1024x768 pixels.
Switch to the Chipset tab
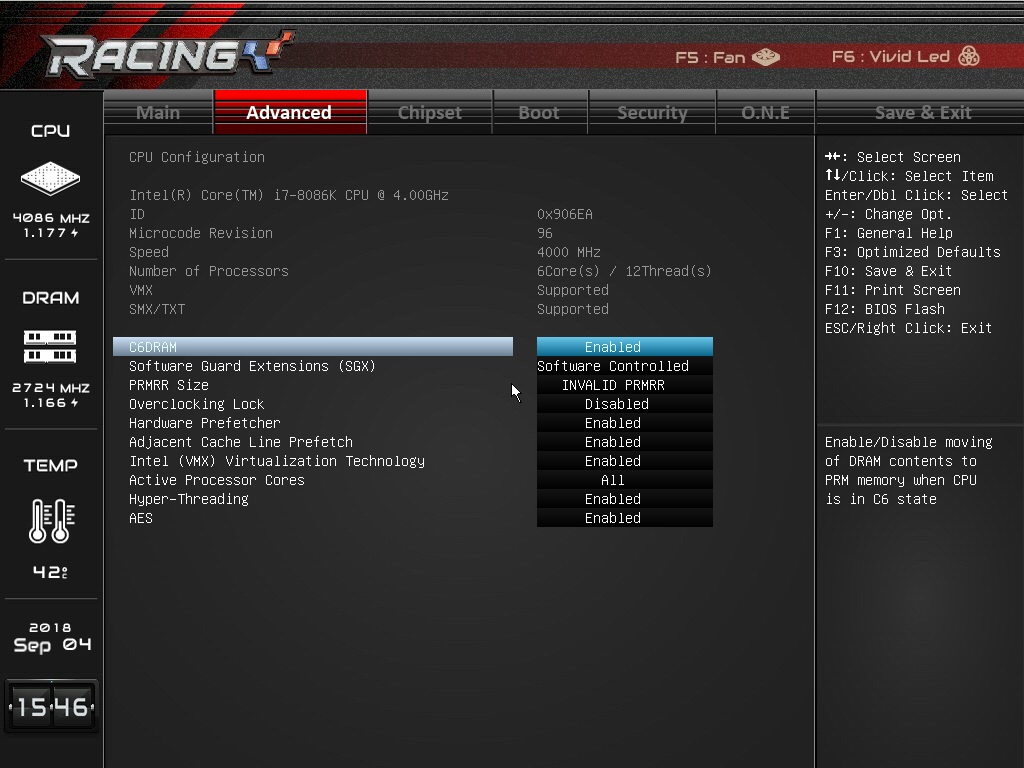click(x=430, y=112)
